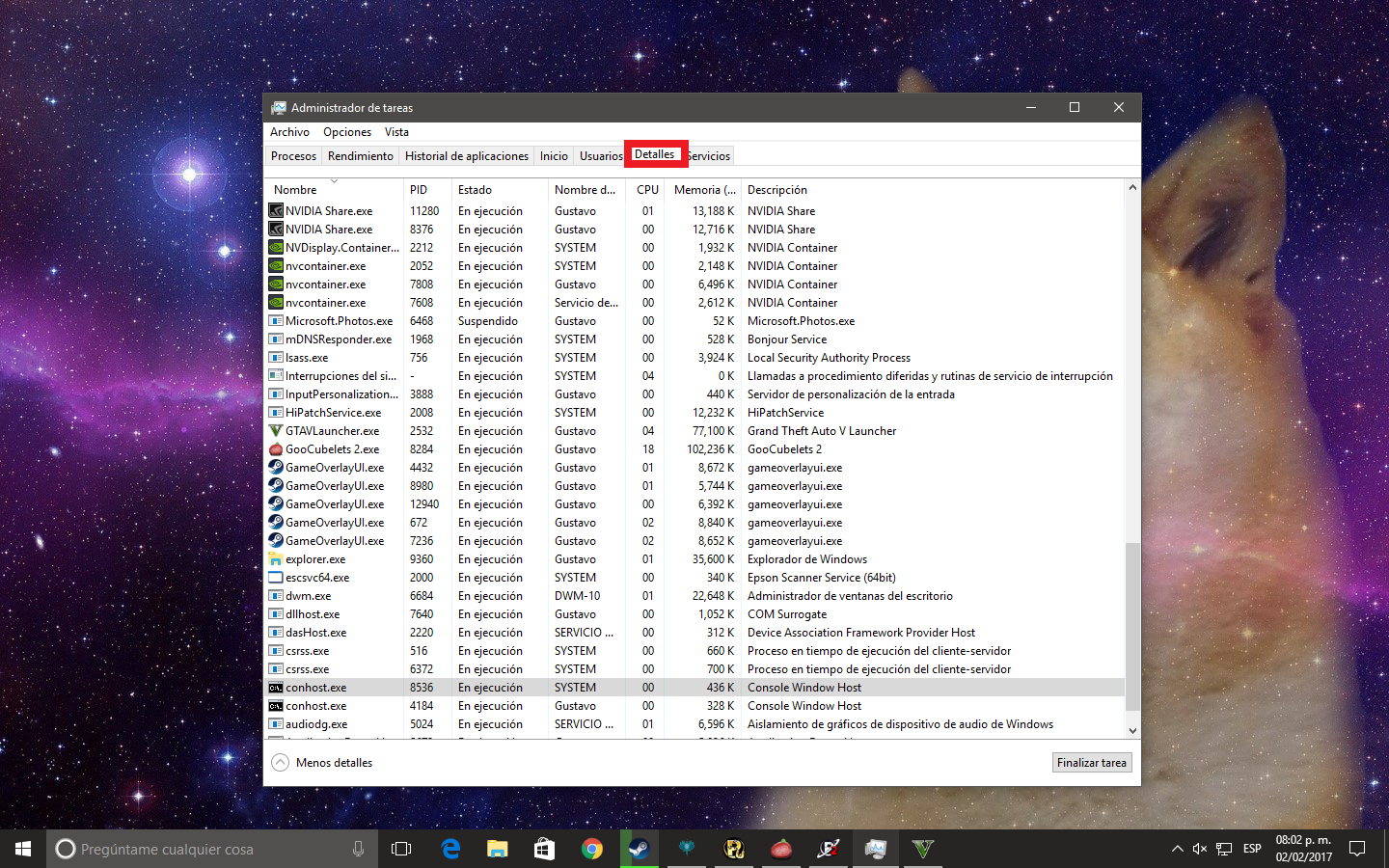Click the GooCubelets icon on the taskbar
Viewport: 1389px width, 868px height.
780,849
